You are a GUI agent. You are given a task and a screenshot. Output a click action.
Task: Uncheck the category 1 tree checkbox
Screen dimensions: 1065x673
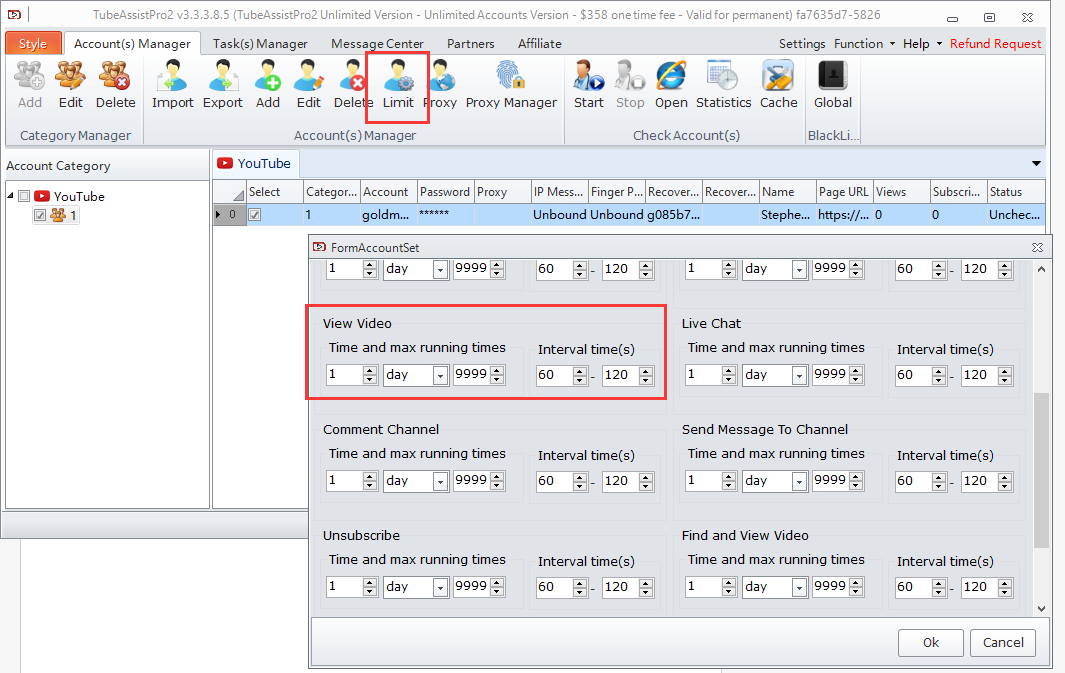[40, 215]
